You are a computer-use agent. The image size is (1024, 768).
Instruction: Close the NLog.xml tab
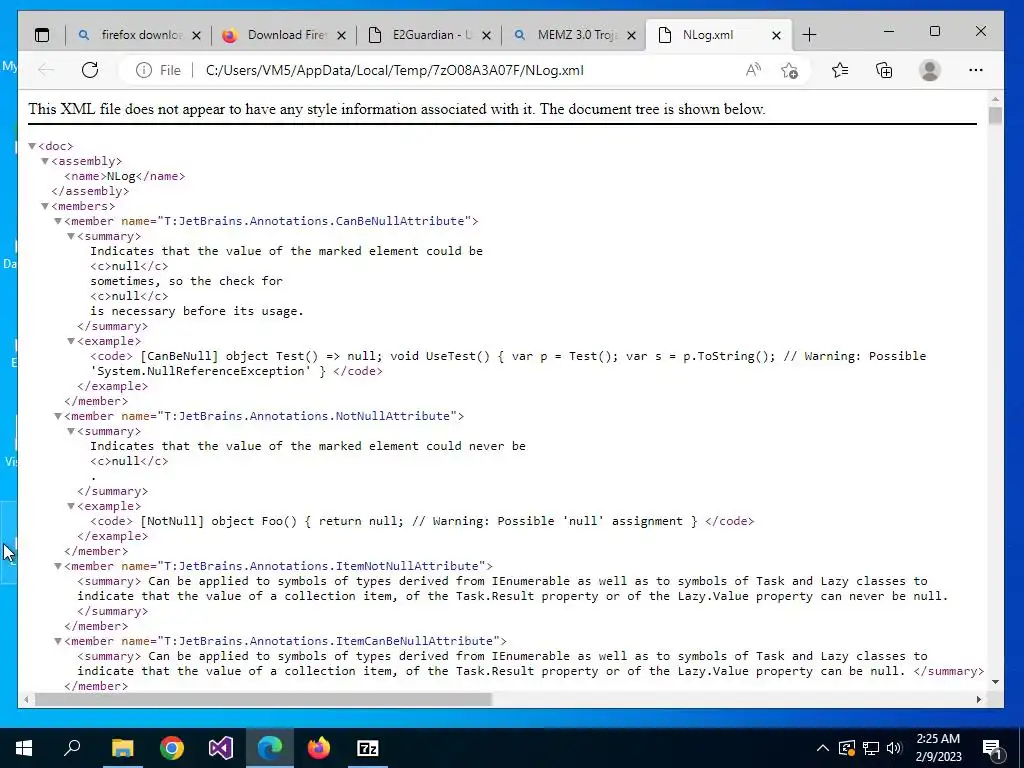(776, 36)
